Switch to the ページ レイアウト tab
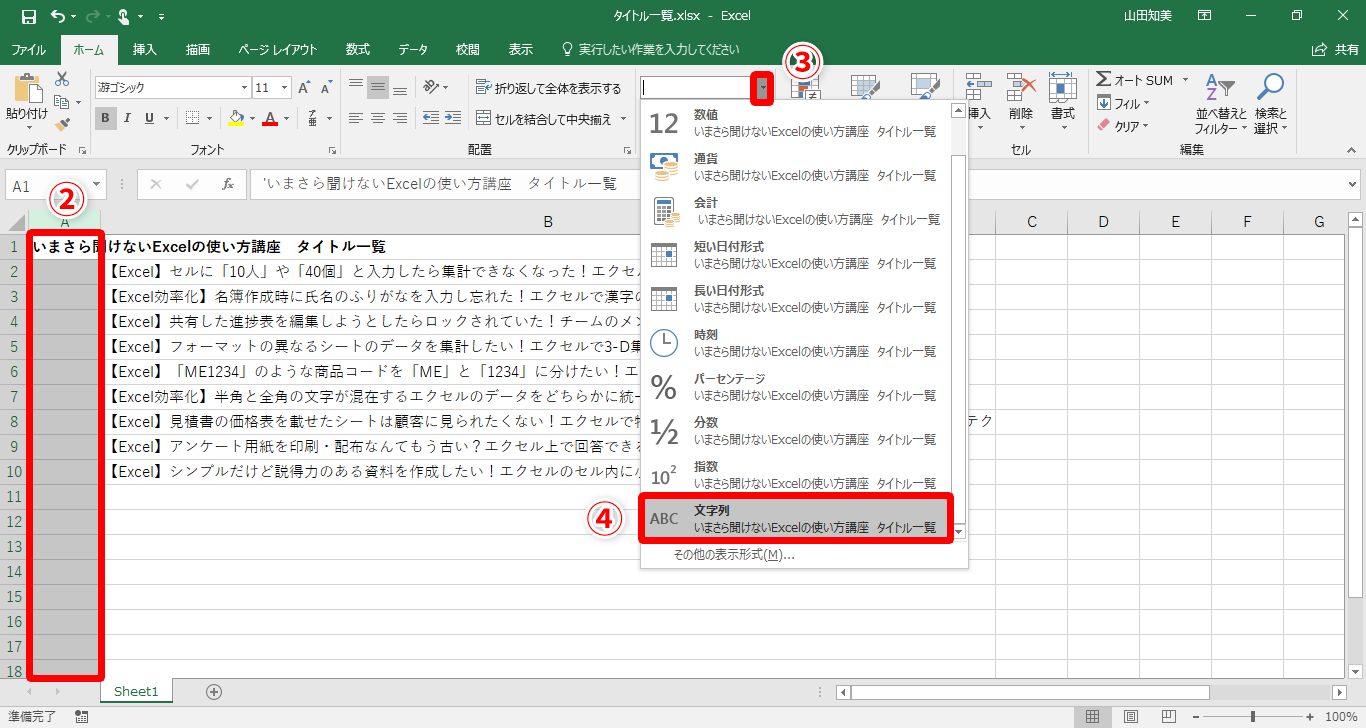This screenshot has height=728, width=1366. (x=278, y=49)
